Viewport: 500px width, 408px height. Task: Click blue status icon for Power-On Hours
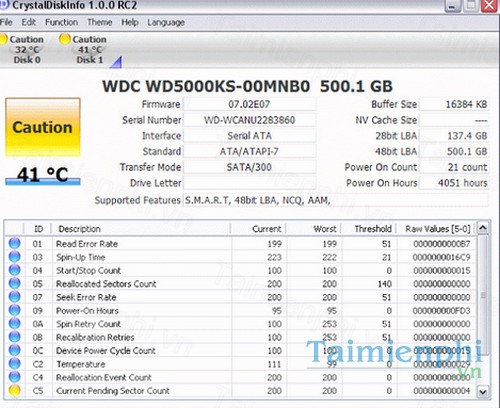(x=14, y=310)
